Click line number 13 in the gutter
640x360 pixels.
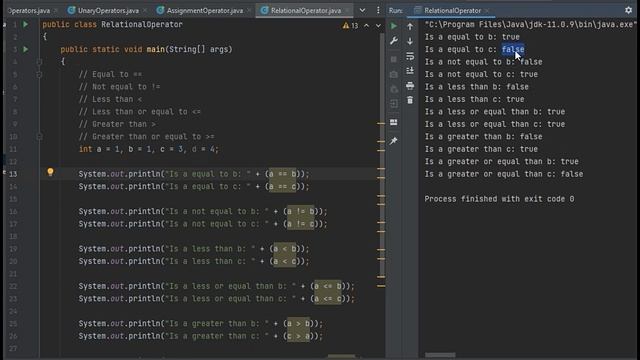click(13, 174)
